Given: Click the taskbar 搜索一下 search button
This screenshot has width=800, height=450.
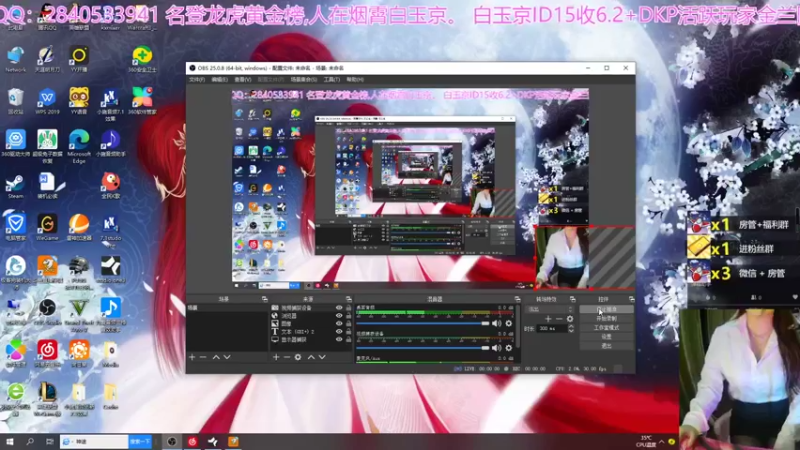Looking at the screenshot, I should coord(140,441).
